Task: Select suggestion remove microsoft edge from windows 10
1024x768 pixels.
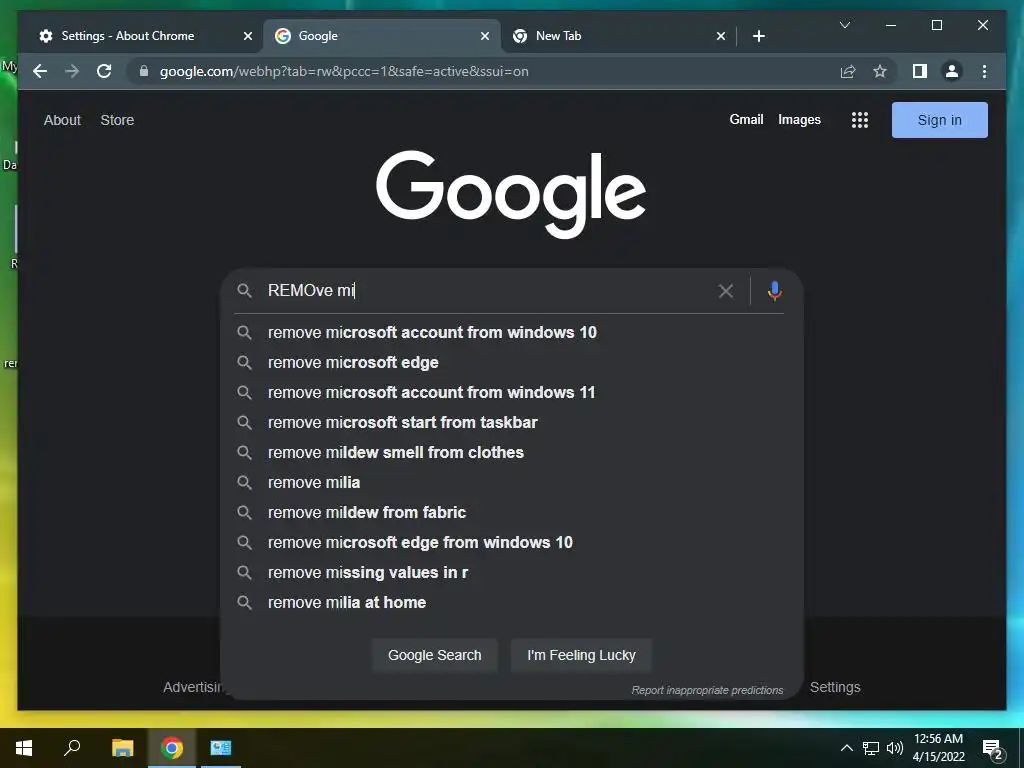Action: 511,543
